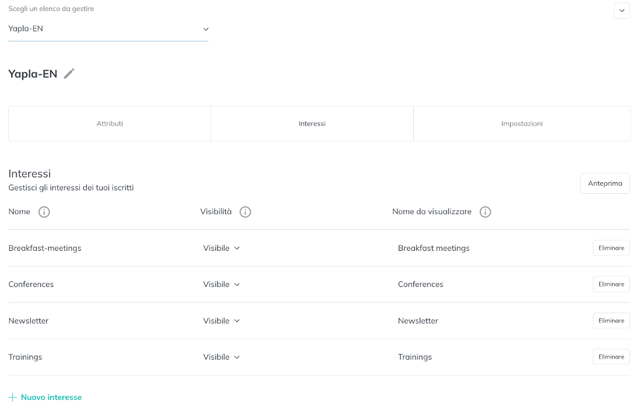Viewport: 640px width, 411px height.
Task: Edit the Yapla-EN list name pencil icon
Action: click(x=69, y=74)
